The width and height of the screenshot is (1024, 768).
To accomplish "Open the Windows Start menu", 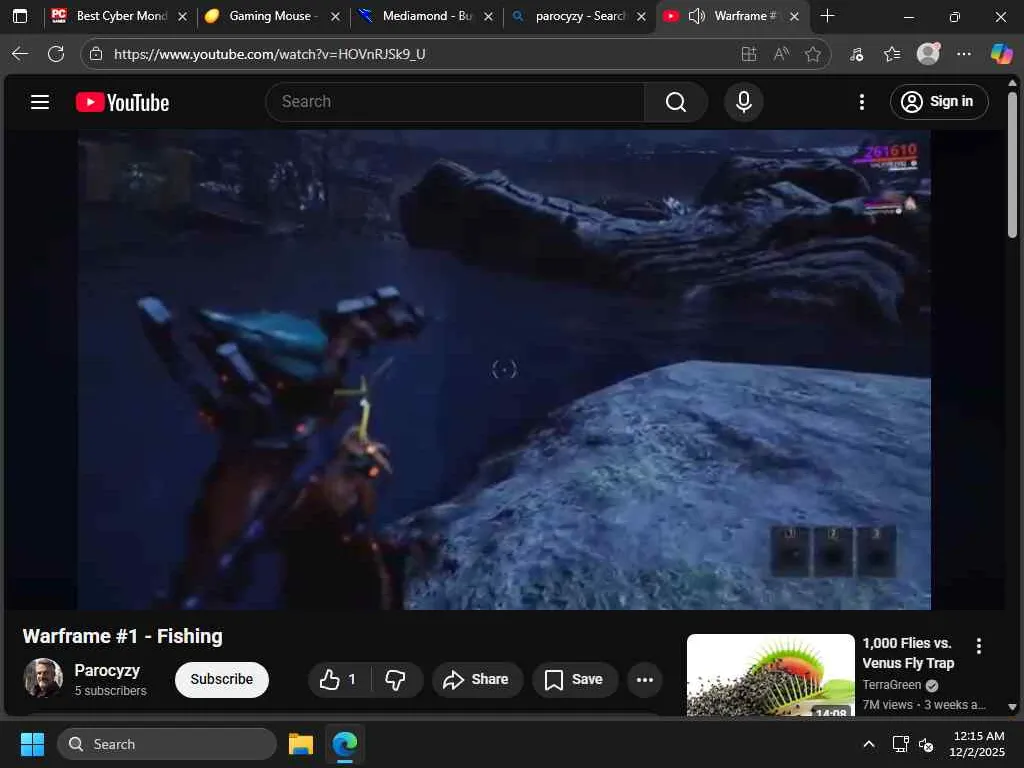I will (32, 744).
